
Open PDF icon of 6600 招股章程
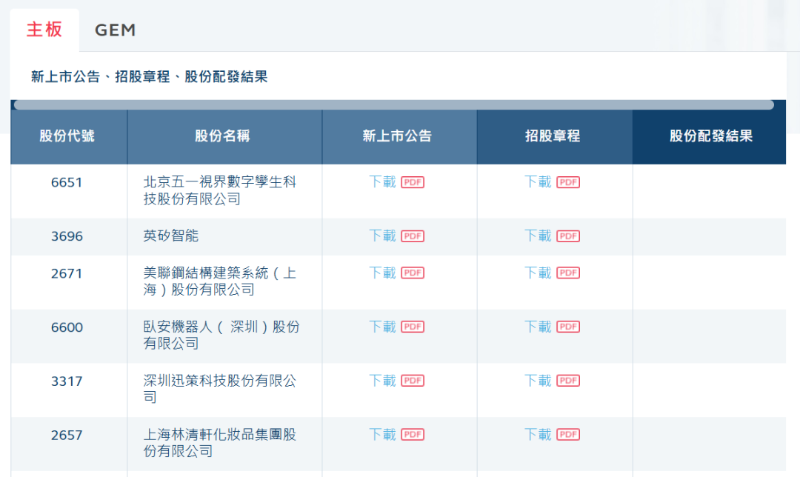pyautogui.click(x=568, y=327)
